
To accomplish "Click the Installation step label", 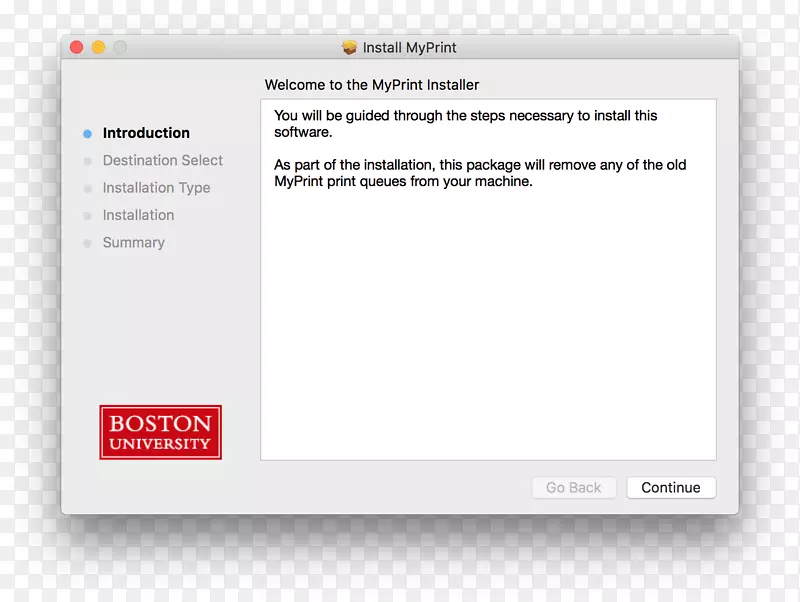I will point(138,215).
